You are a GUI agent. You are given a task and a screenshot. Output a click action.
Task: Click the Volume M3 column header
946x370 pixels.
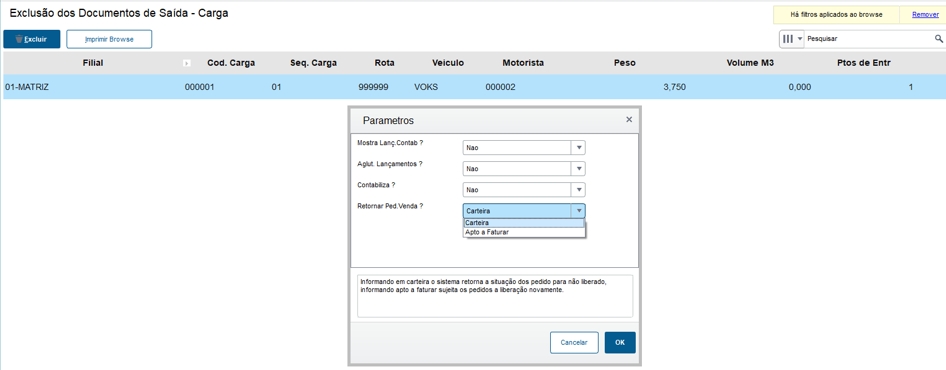749,63
